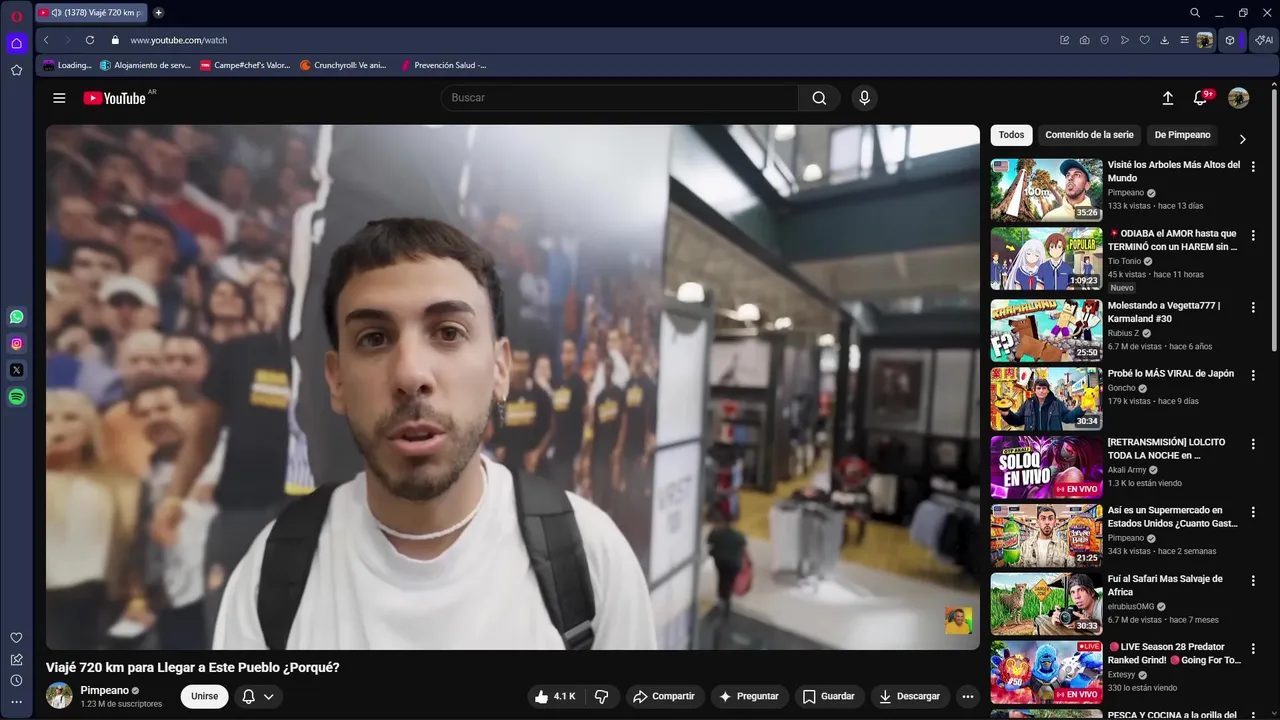Open YouTube notifications bell
Screen dimensions: 1280x720
click(1201, 98)
